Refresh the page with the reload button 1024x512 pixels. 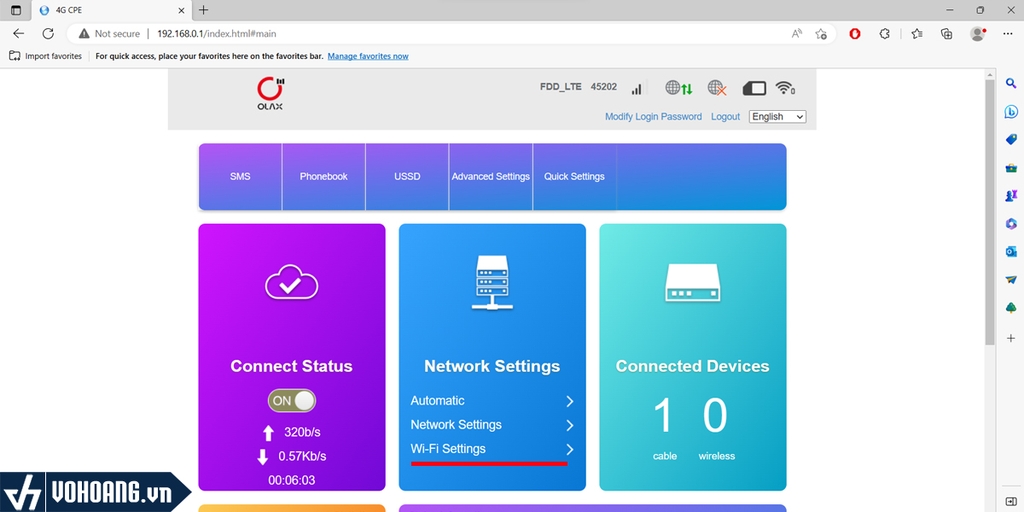[x=47, y=34]
